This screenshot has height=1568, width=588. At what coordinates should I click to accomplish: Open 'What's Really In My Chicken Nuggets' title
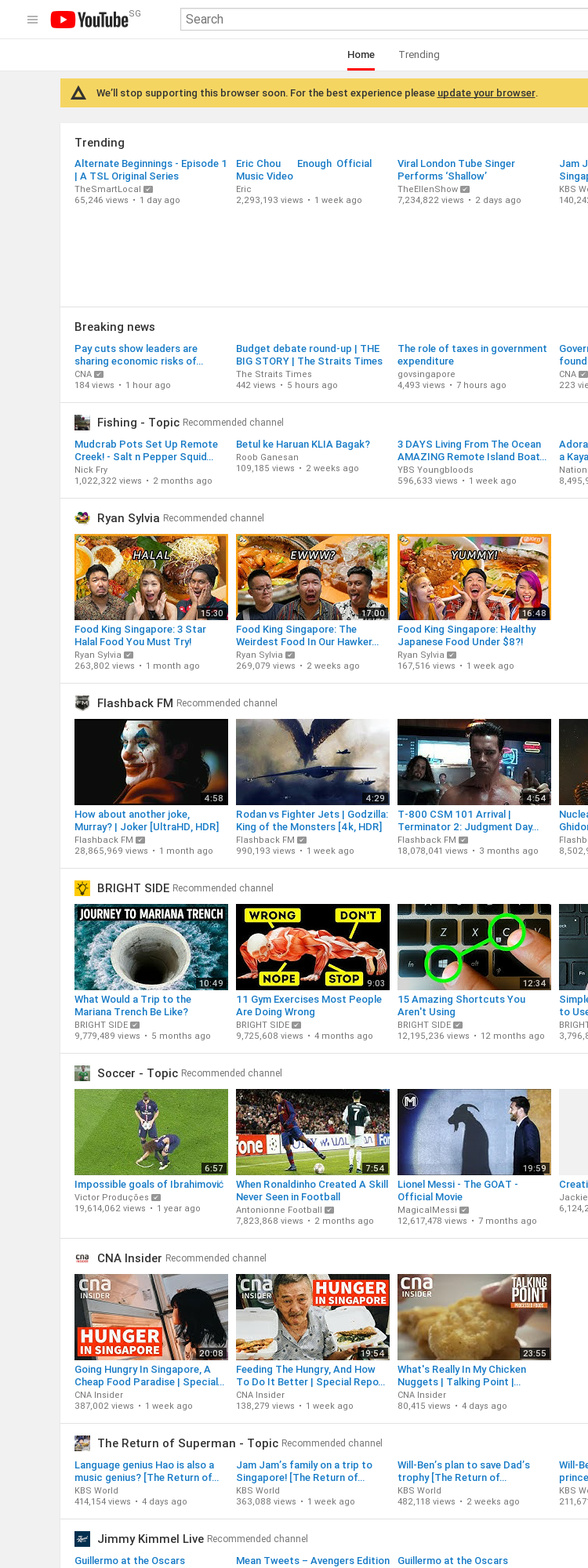click(462, 1376)
